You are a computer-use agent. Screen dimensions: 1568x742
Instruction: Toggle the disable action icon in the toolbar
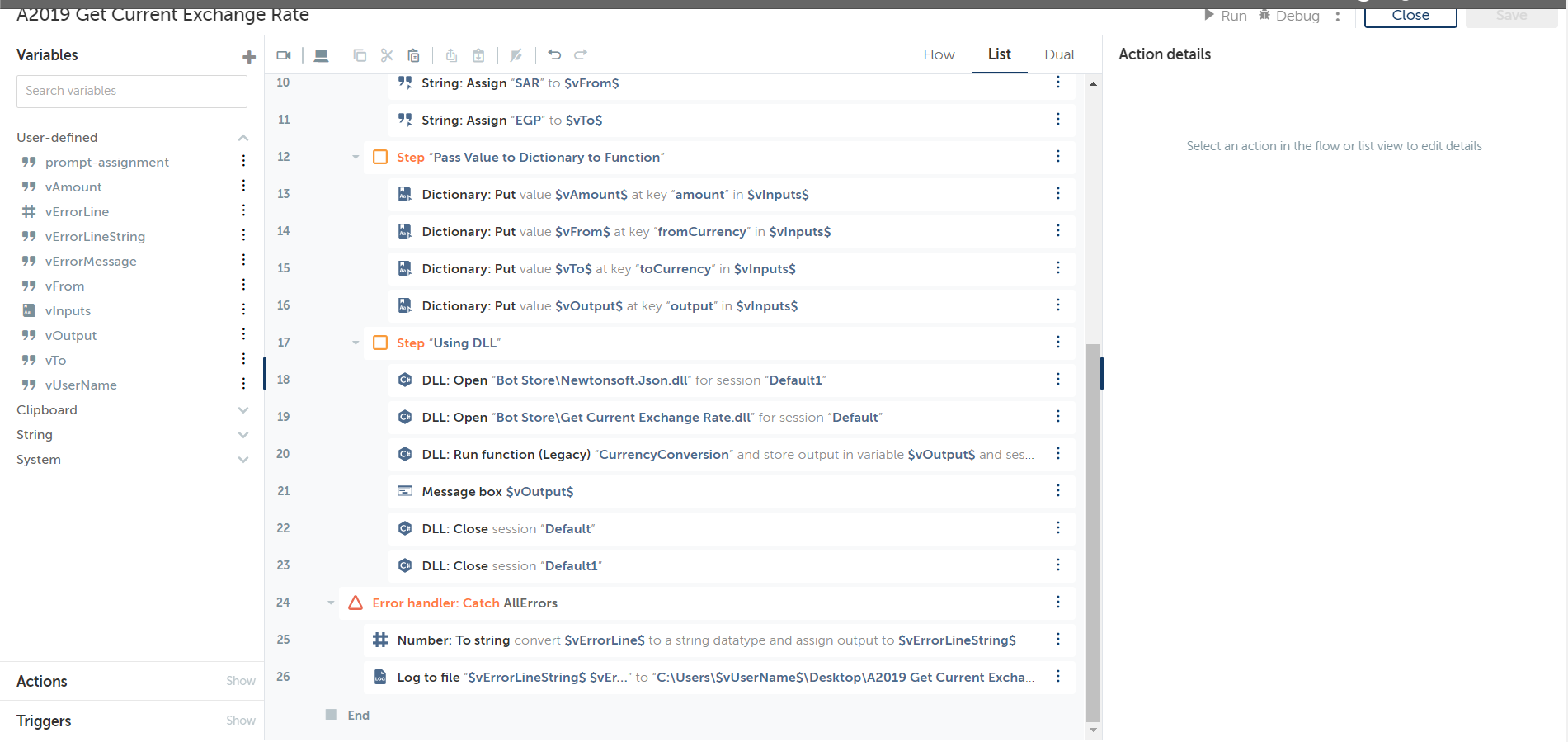point(516,55)
